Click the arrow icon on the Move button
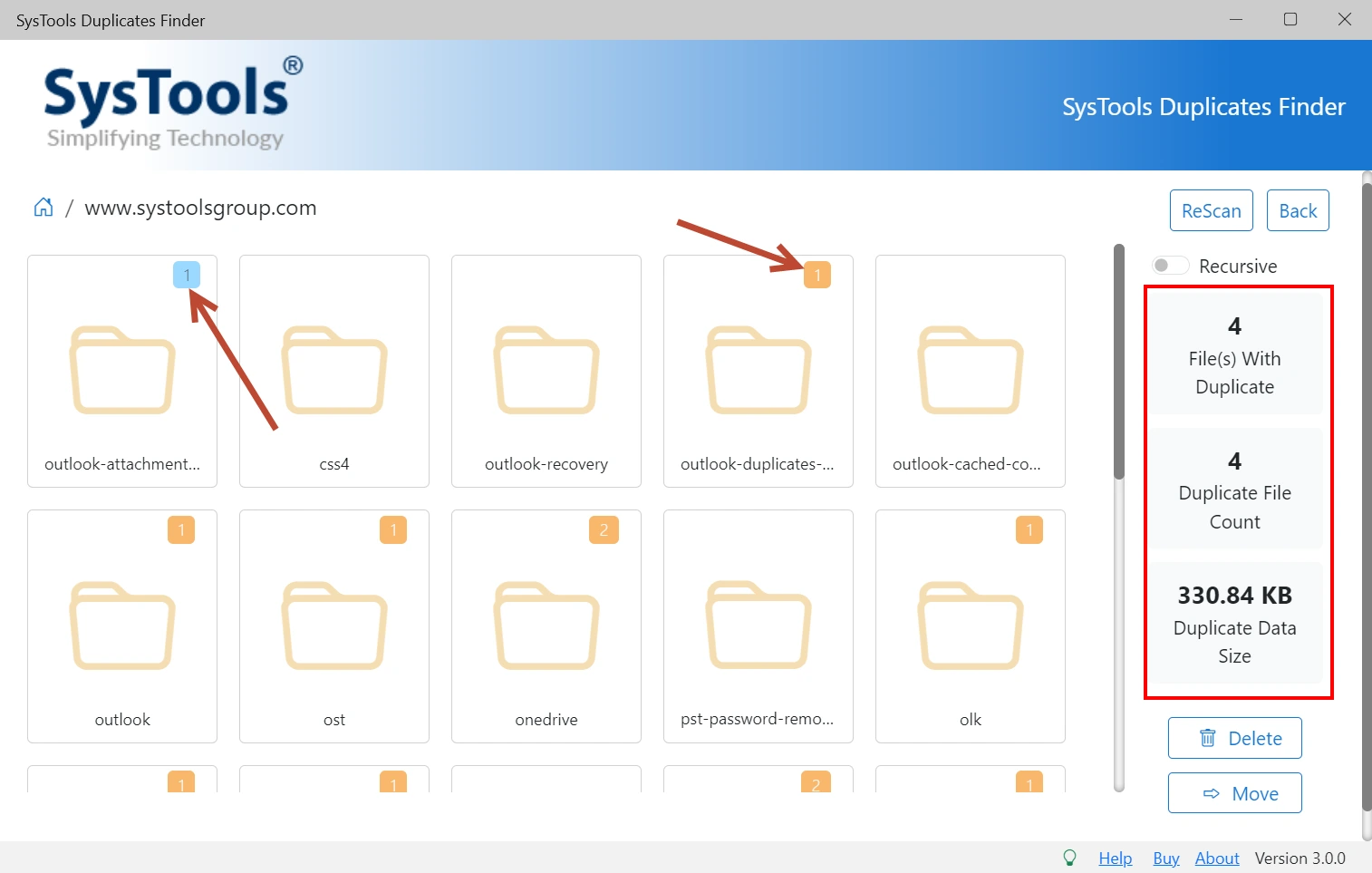The image size is (1372, 873). point(1209,792)
